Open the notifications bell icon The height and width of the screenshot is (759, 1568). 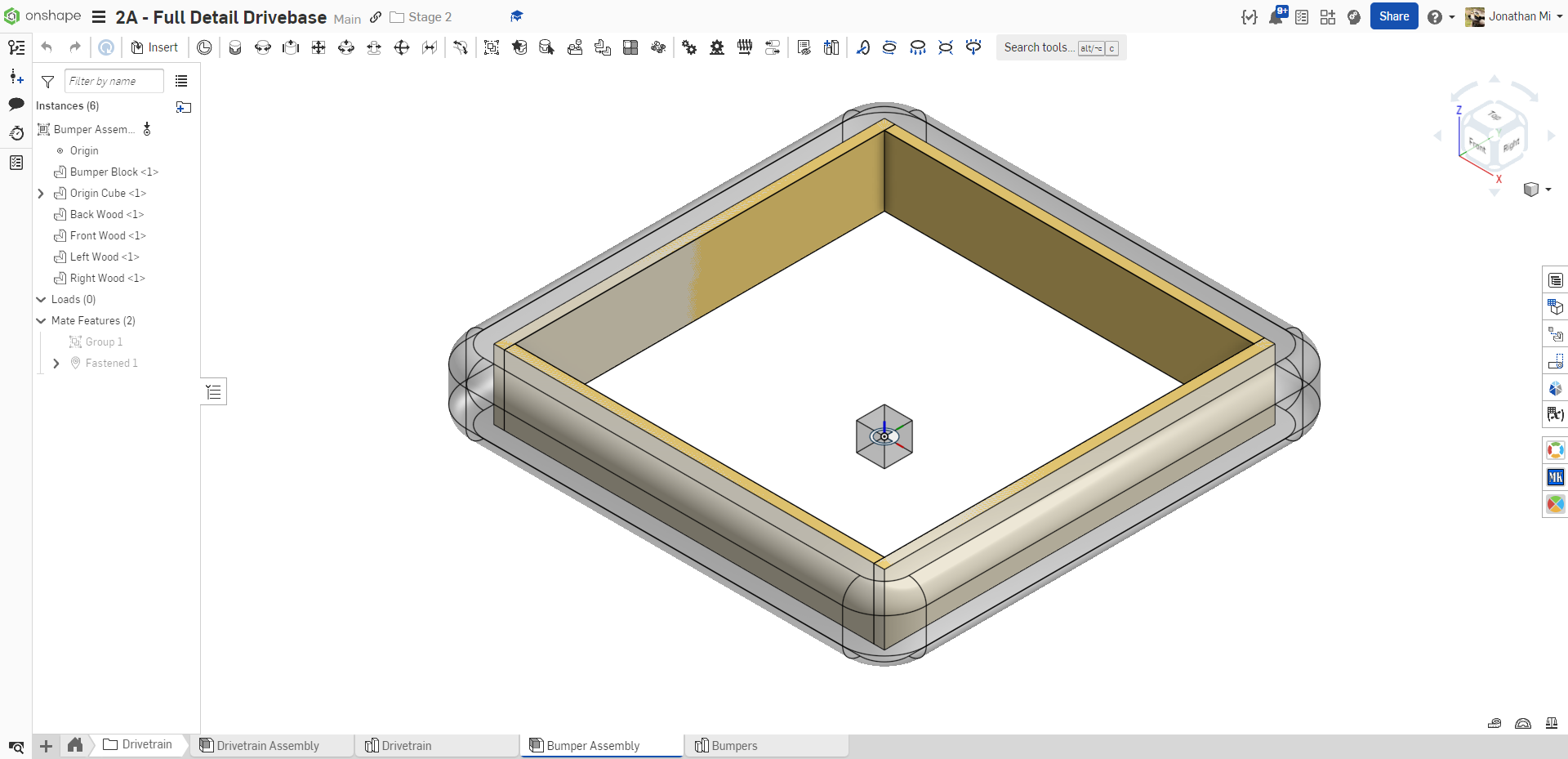coord(1276,17)
